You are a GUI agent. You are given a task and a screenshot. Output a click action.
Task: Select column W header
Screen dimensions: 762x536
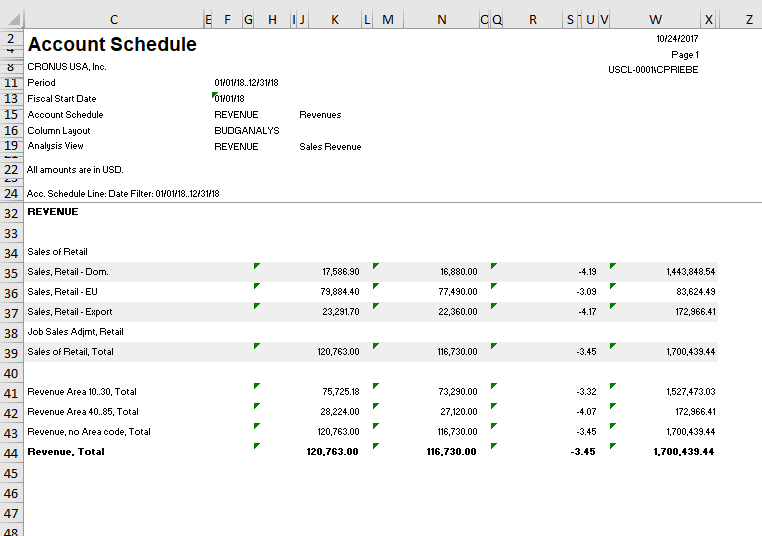pos(655,19)
